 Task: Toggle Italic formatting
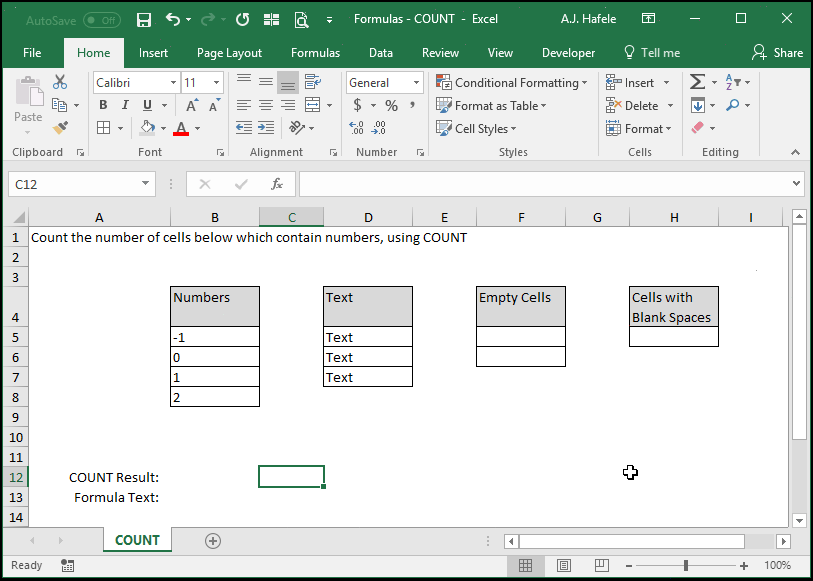[125, 105]
